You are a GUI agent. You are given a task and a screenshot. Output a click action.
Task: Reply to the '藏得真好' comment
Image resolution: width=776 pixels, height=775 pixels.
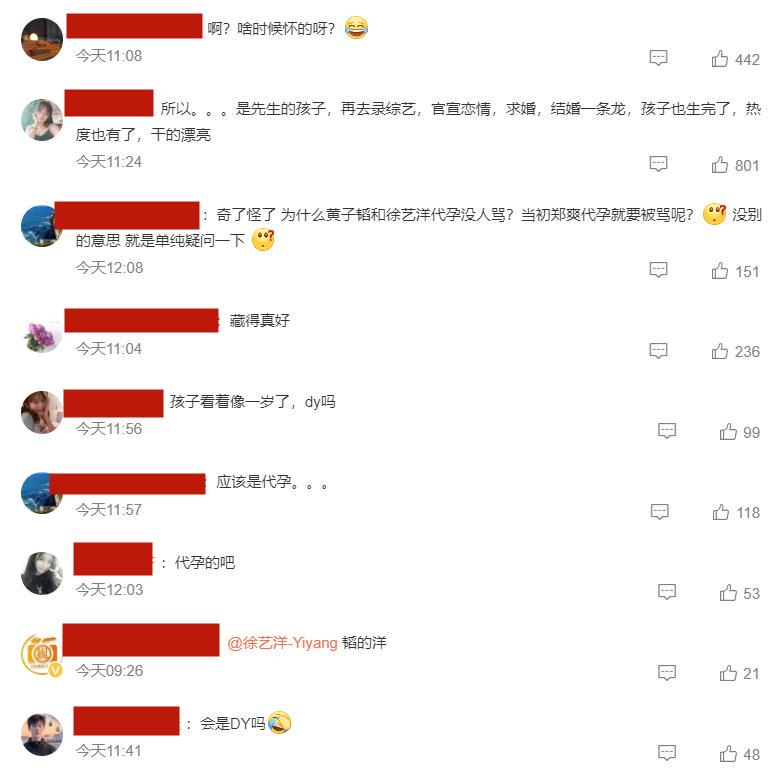point(658,350)
